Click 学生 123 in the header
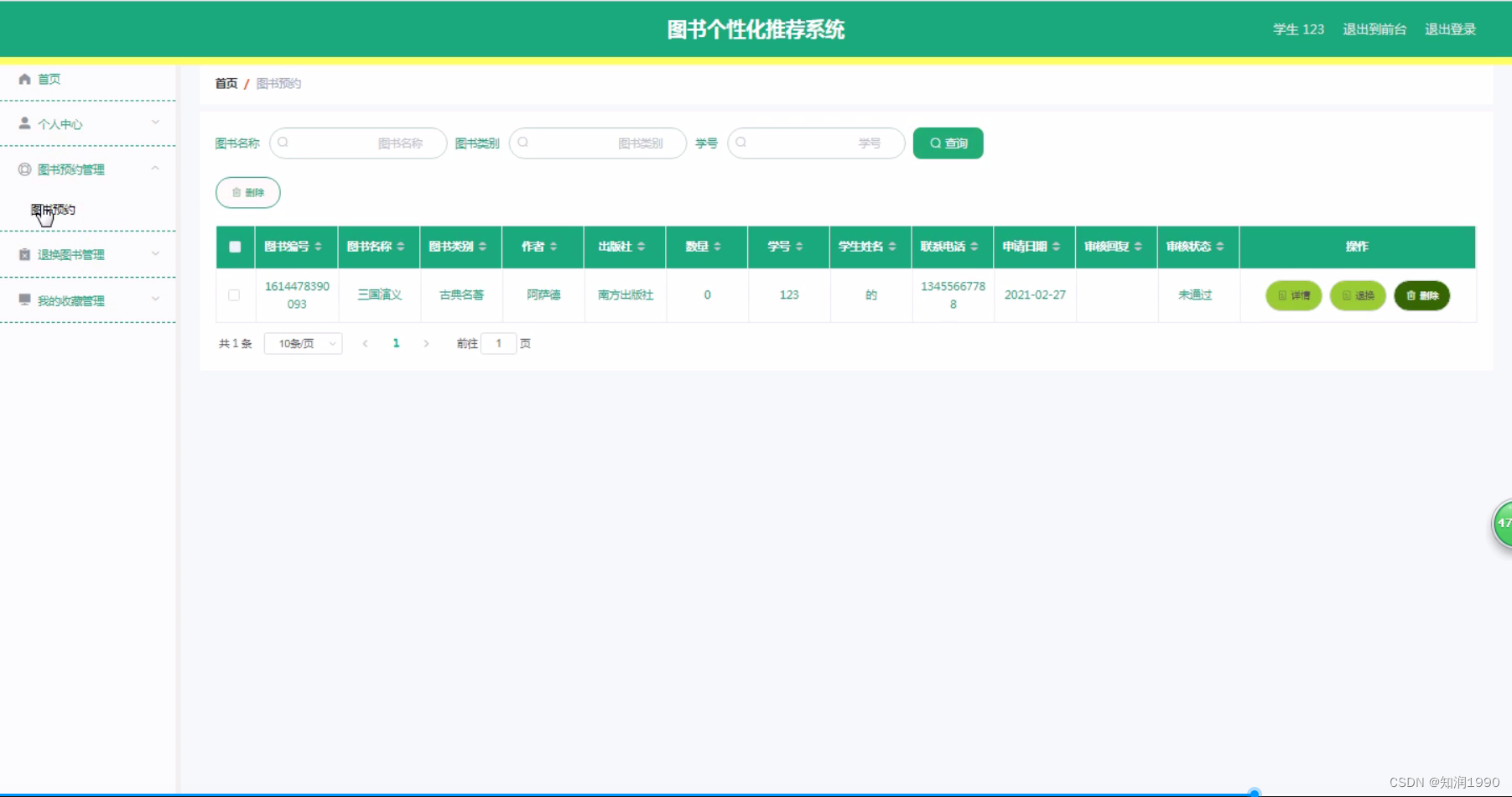This screenshot has height=797, width=1512. [x=1298, y=29]
